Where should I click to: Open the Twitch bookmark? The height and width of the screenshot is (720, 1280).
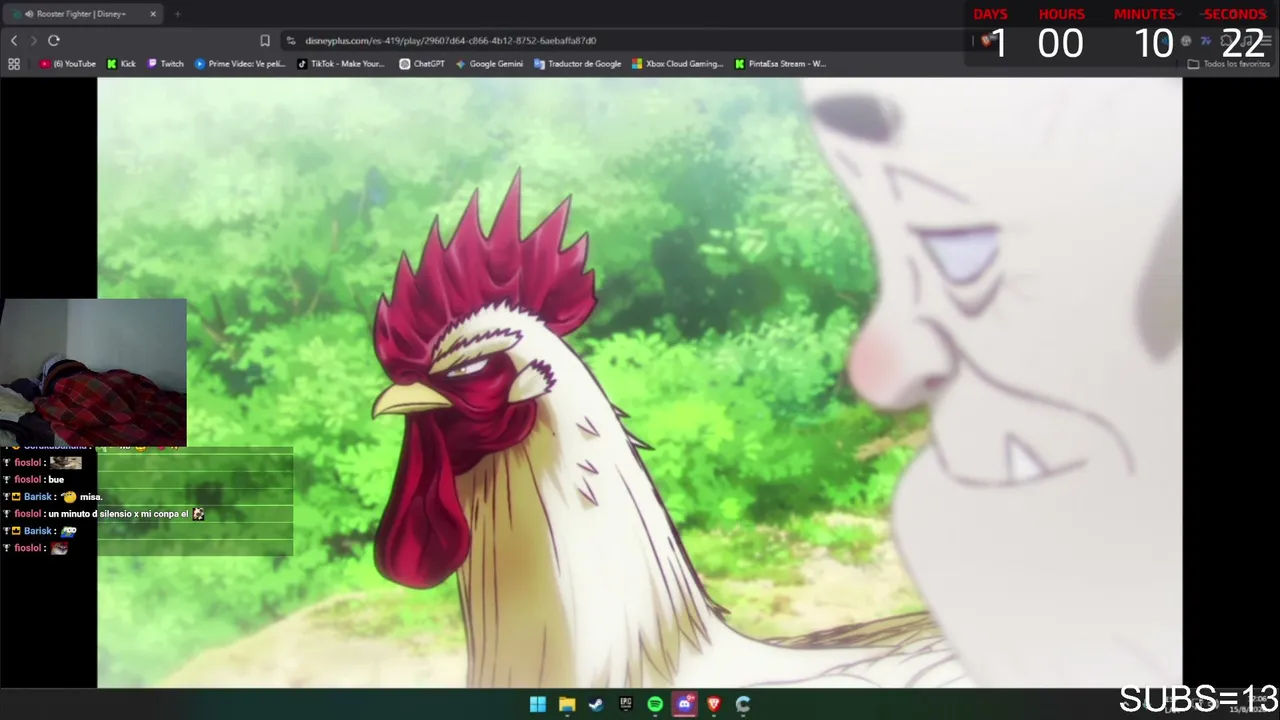(x=166, y=64)
